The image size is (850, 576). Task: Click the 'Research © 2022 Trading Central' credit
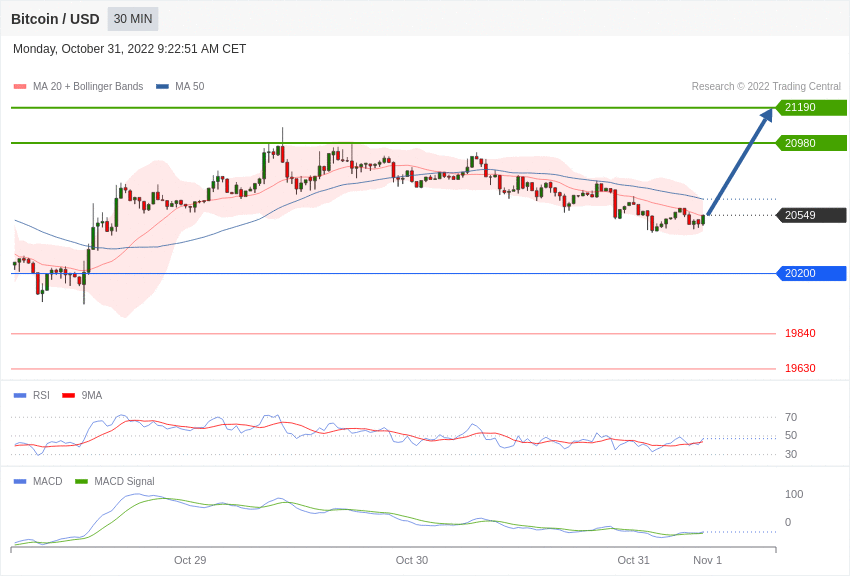[x=766, y=86]
